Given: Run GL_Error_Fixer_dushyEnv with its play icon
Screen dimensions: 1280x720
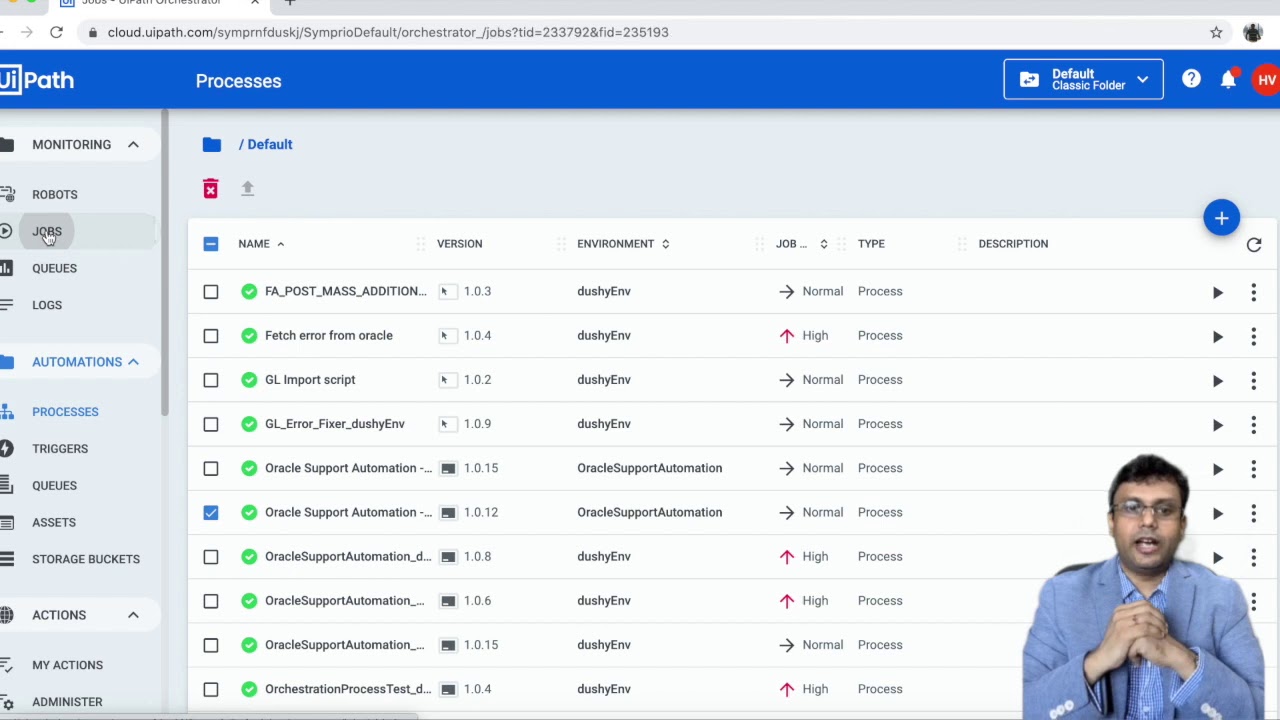Looking at the screenshot, I should (x=1217, y=424).
